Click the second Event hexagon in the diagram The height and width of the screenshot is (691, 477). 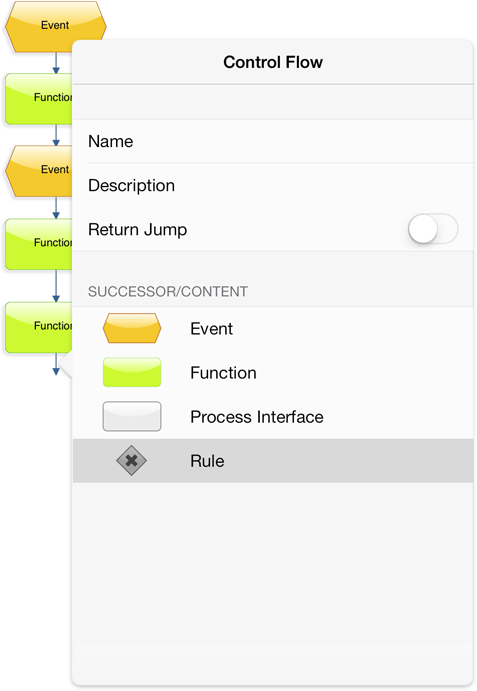click(39, 171)
